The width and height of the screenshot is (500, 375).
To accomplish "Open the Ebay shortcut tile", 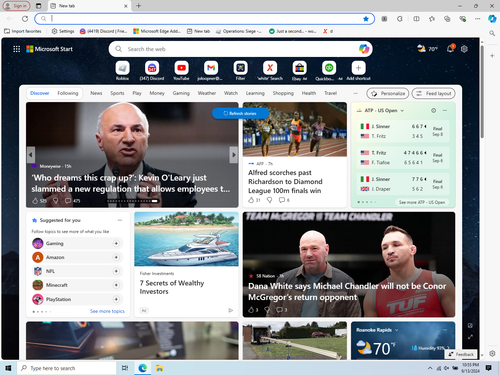I will point(299,68).
